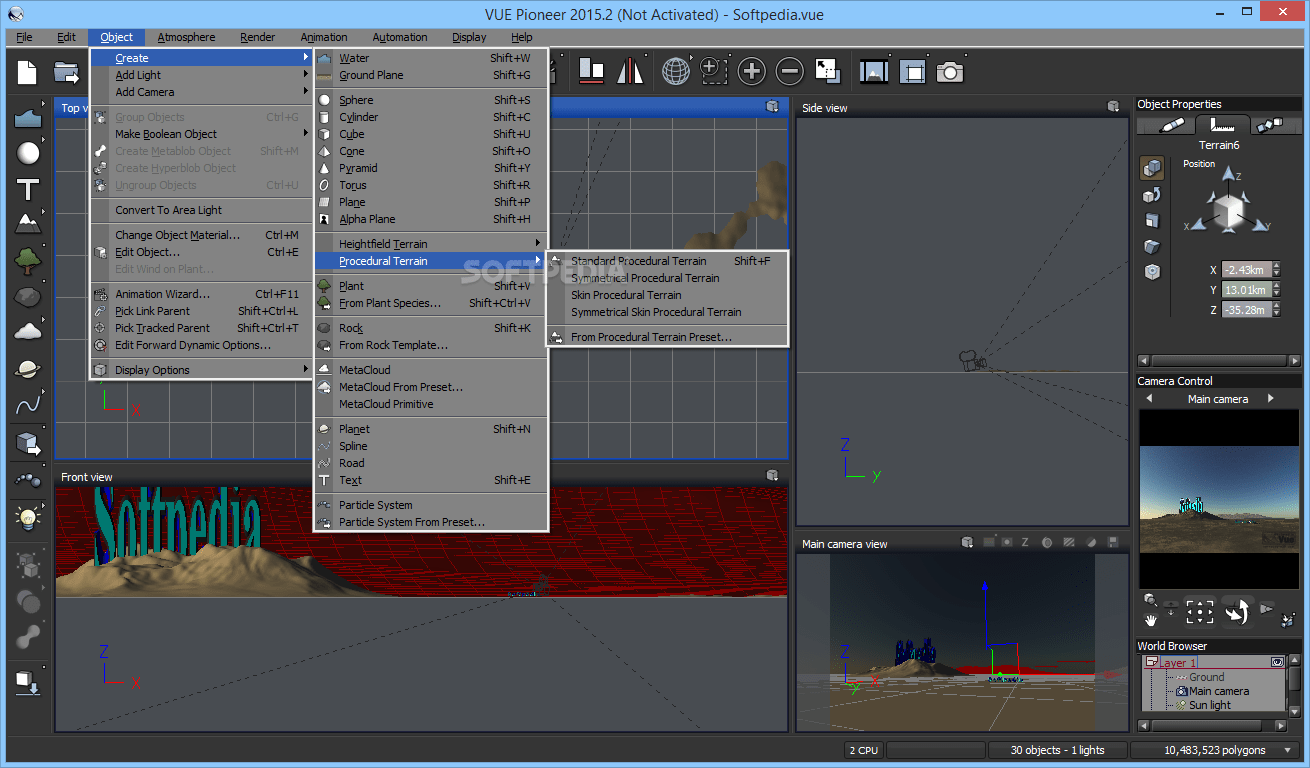This screenshot has height=768, width=1310.
Task: Choose Standard Procedural Terrain from submenu
Action: click(638, 261)
